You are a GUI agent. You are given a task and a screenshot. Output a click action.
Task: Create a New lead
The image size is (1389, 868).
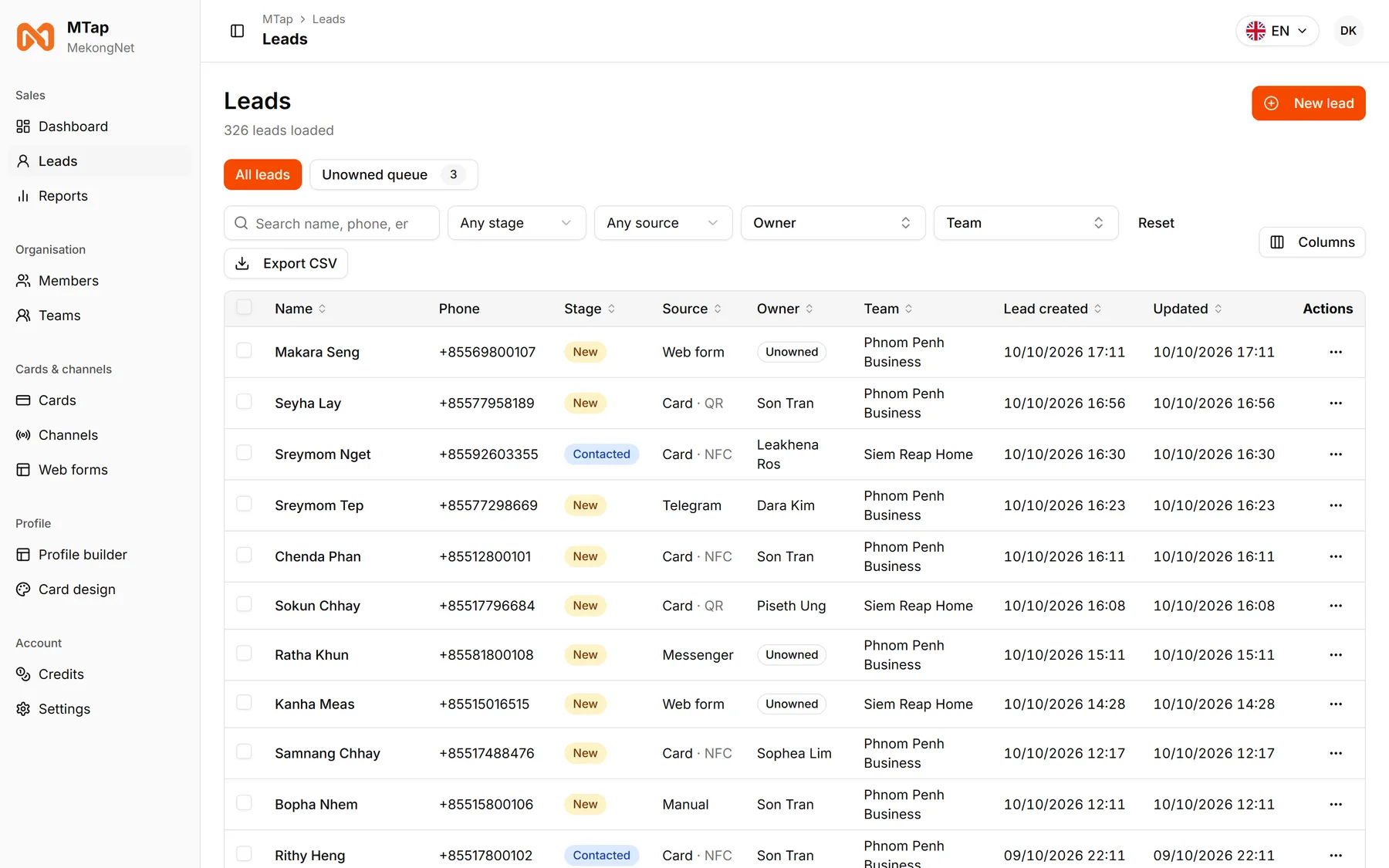pyautogui.click(x=1308, y=103)
